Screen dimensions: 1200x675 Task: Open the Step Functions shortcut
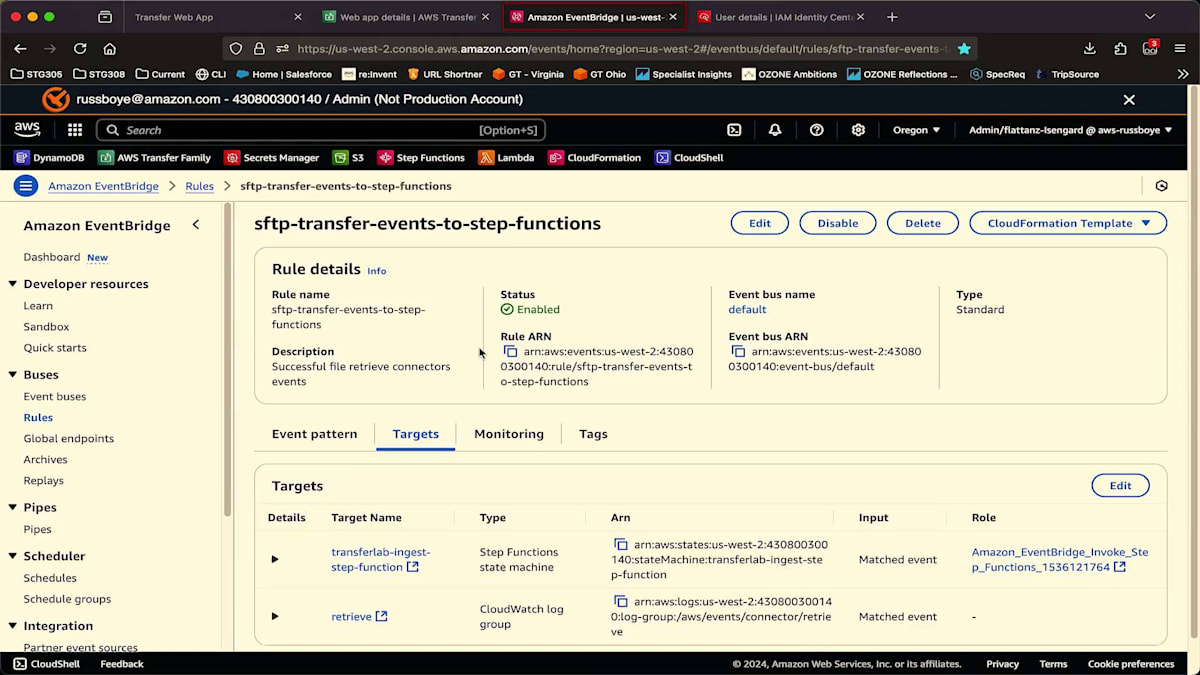tap(421, 158)
